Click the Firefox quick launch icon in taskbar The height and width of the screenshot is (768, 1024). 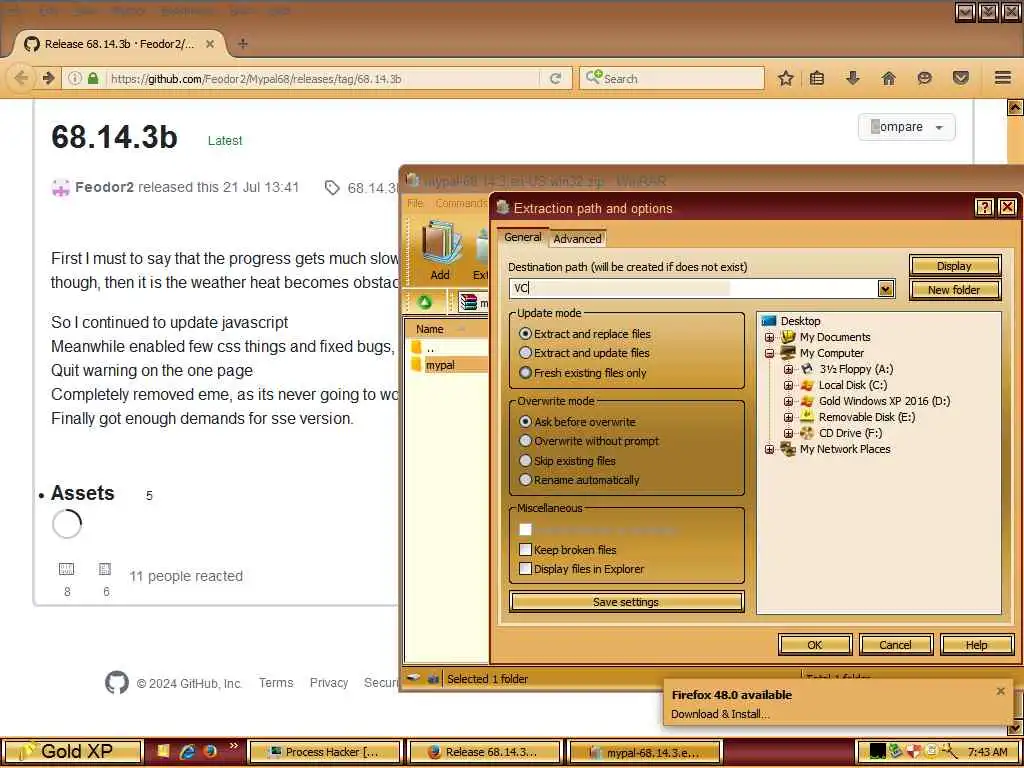point(209,752)
